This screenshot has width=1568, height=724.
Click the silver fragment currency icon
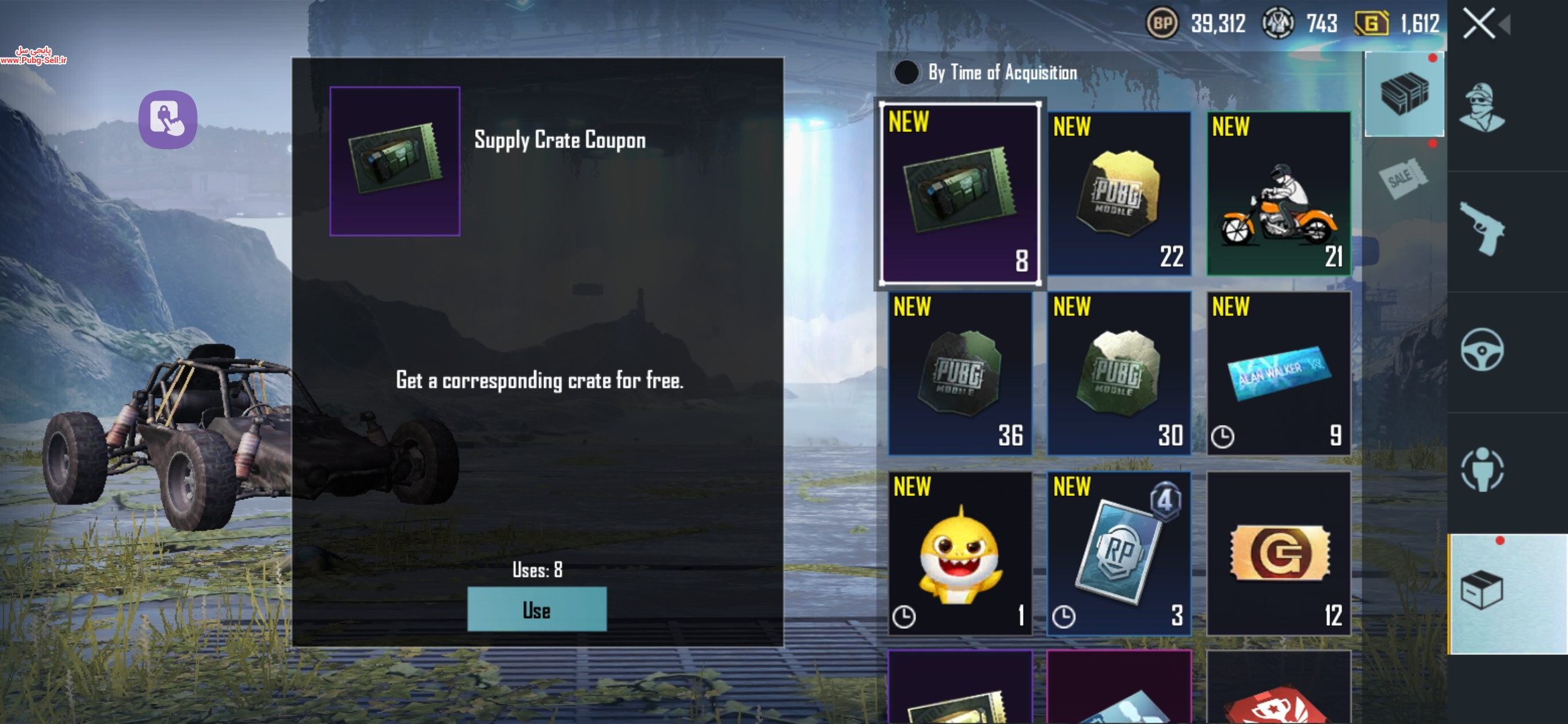pos(1278,24)
